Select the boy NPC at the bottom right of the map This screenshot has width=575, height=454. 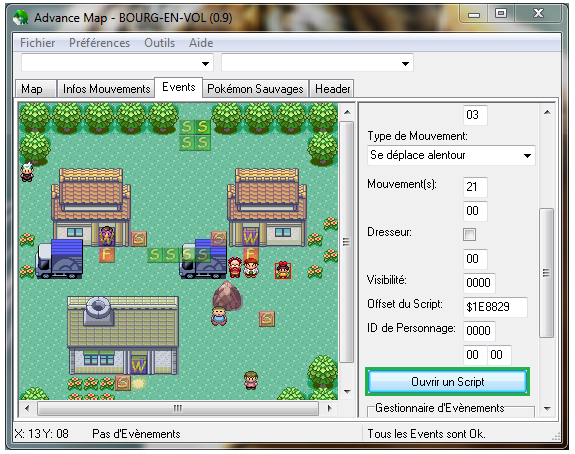[251, 380]
